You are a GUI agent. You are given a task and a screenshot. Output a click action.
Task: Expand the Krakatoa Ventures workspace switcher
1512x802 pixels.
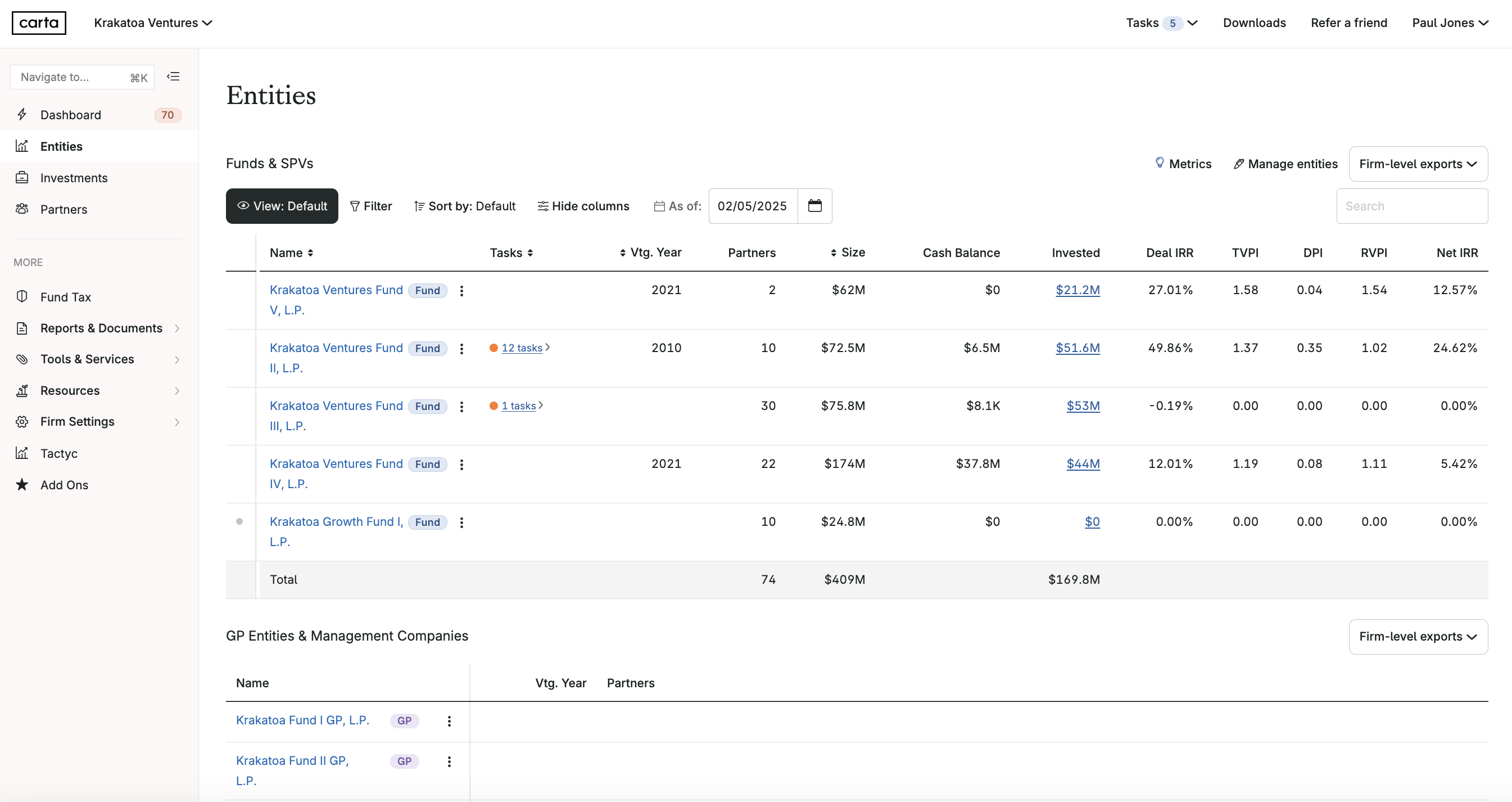[152, 22]
